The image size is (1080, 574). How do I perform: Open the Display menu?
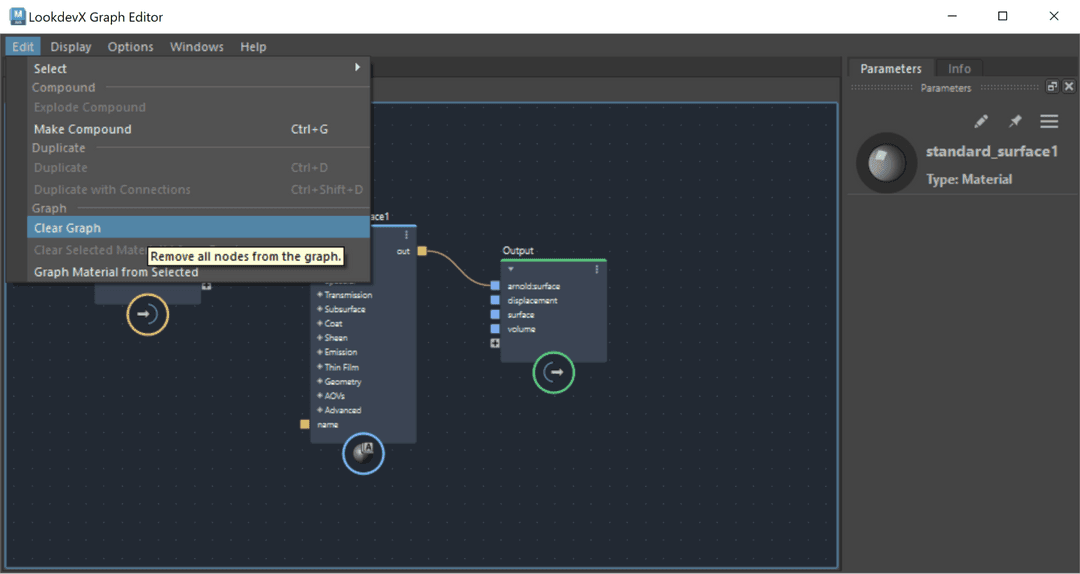71,47
